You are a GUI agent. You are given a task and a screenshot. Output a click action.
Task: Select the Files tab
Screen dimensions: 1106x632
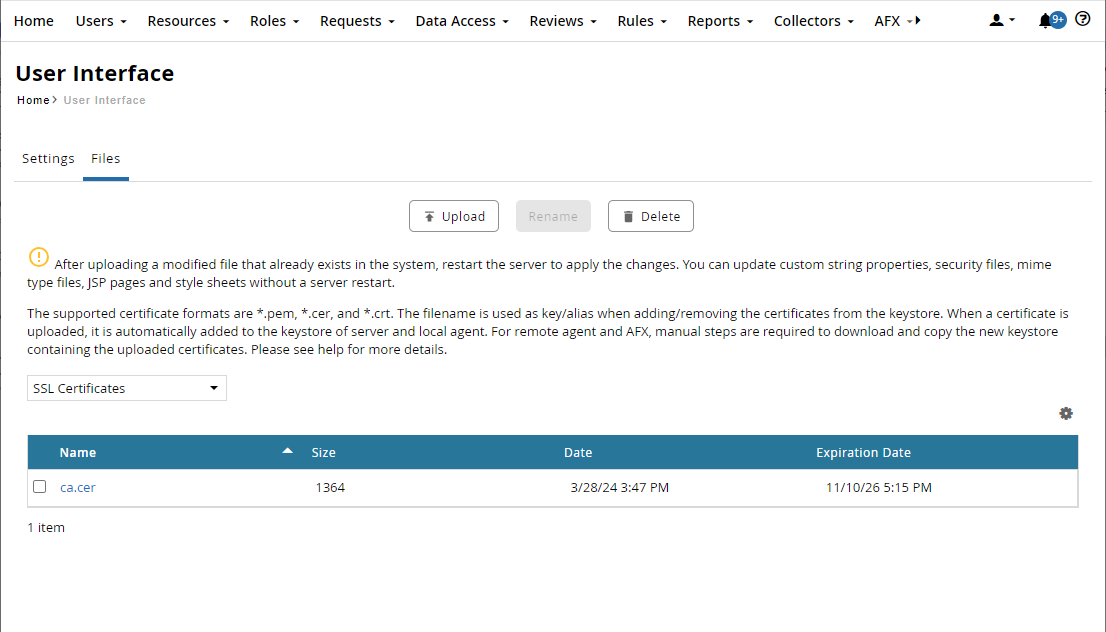pyautogui.click(x=105, y=158)
